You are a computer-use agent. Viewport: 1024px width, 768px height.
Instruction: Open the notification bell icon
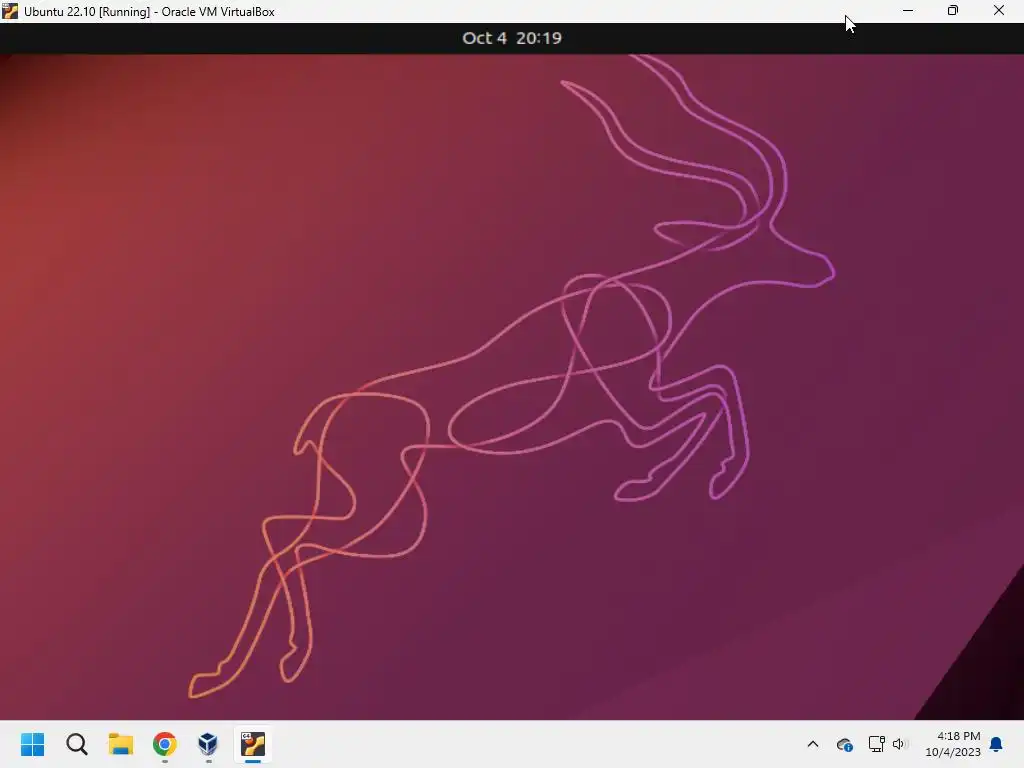coord(996,744)
